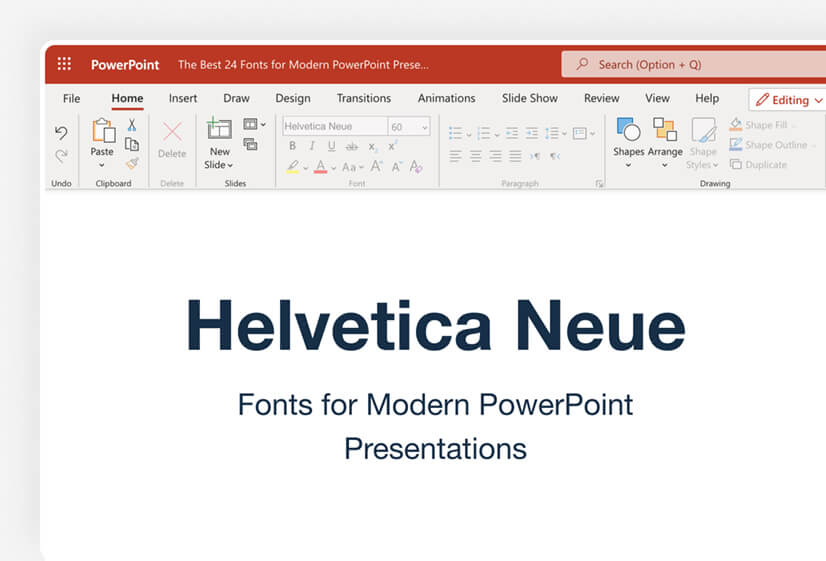Screen dimensions: 826x561
Task: Click the PowerPoint app name
Action: 125,64
